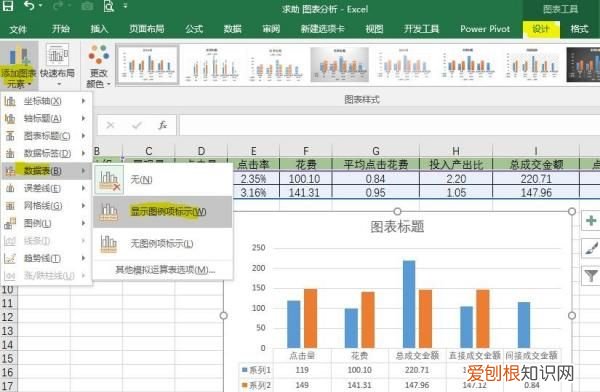Screen dimensions: 600x392
Task: Select the fifth chart style thumbnail
Action: (x=404, y=64)
